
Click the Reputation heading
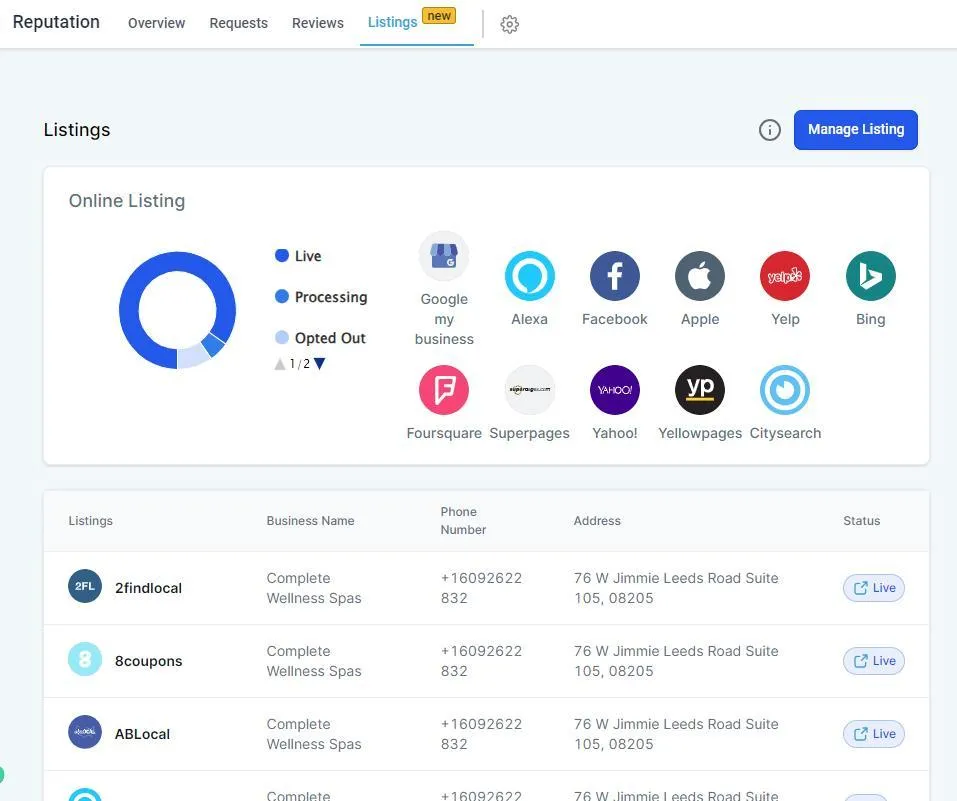tap(56, 22)
